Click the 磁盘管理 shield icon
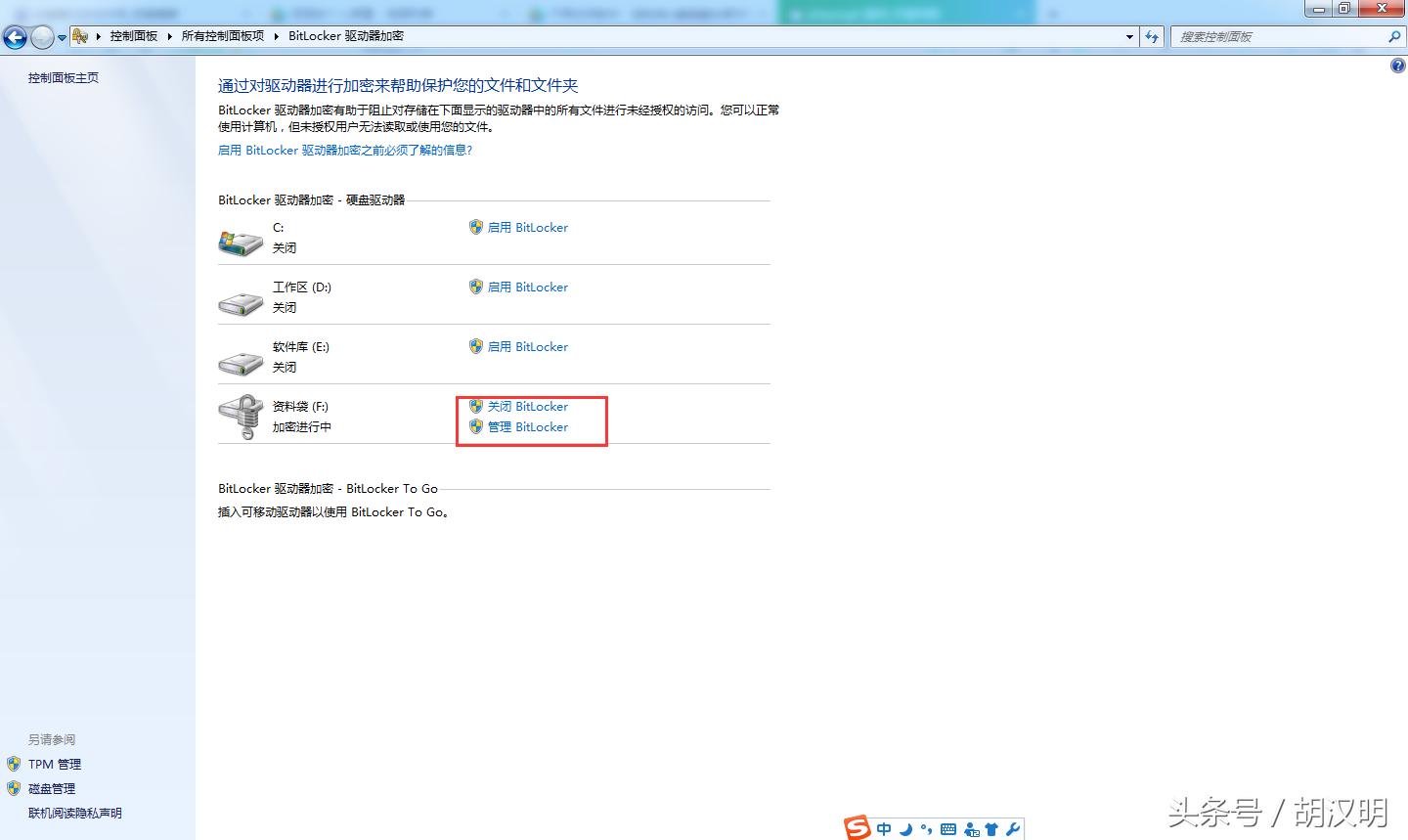 (13, 788)
